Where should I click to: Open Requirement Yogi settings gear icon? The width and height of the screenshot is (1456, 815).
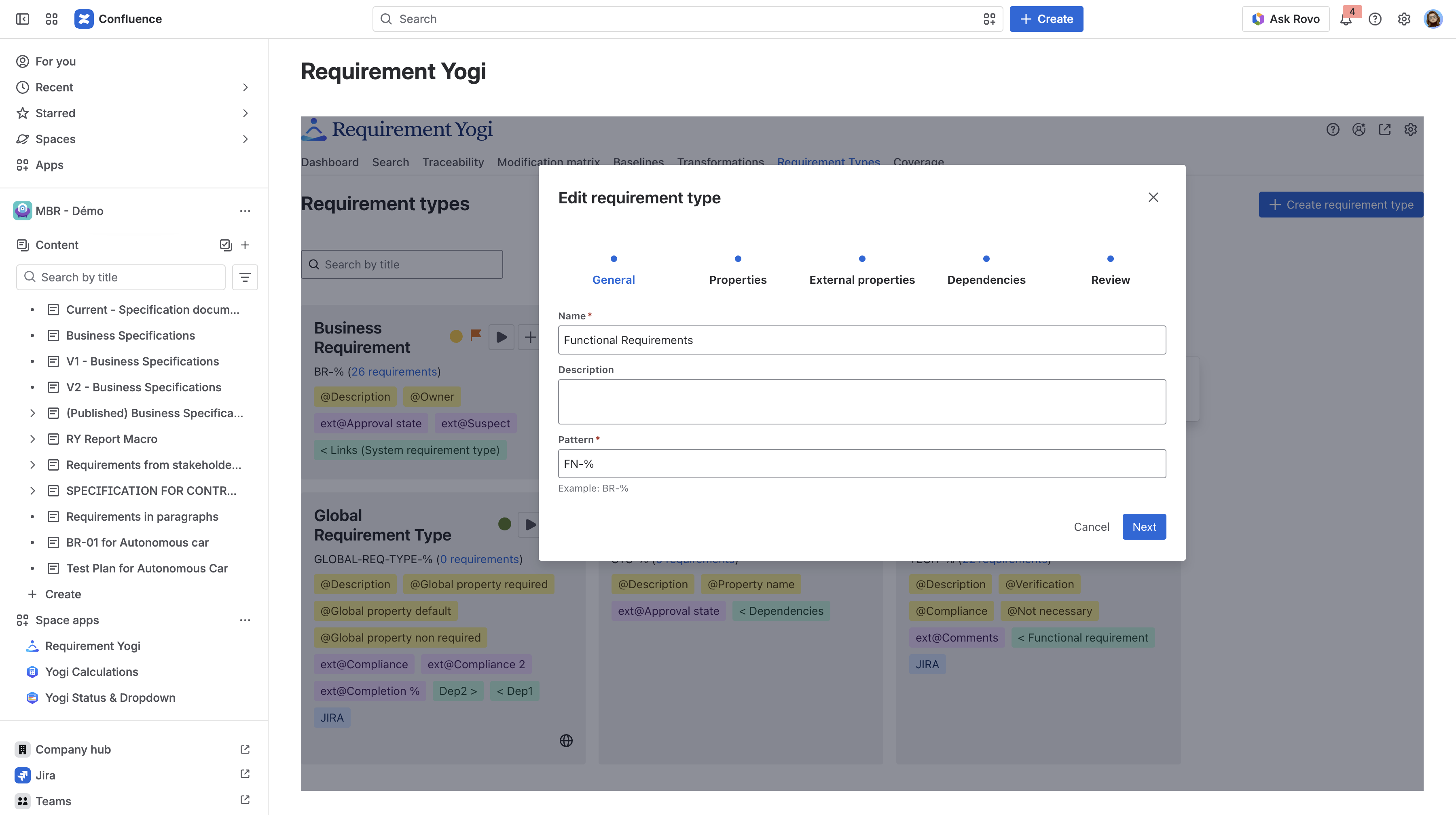pyautogui.click(x=1411, y=129)
